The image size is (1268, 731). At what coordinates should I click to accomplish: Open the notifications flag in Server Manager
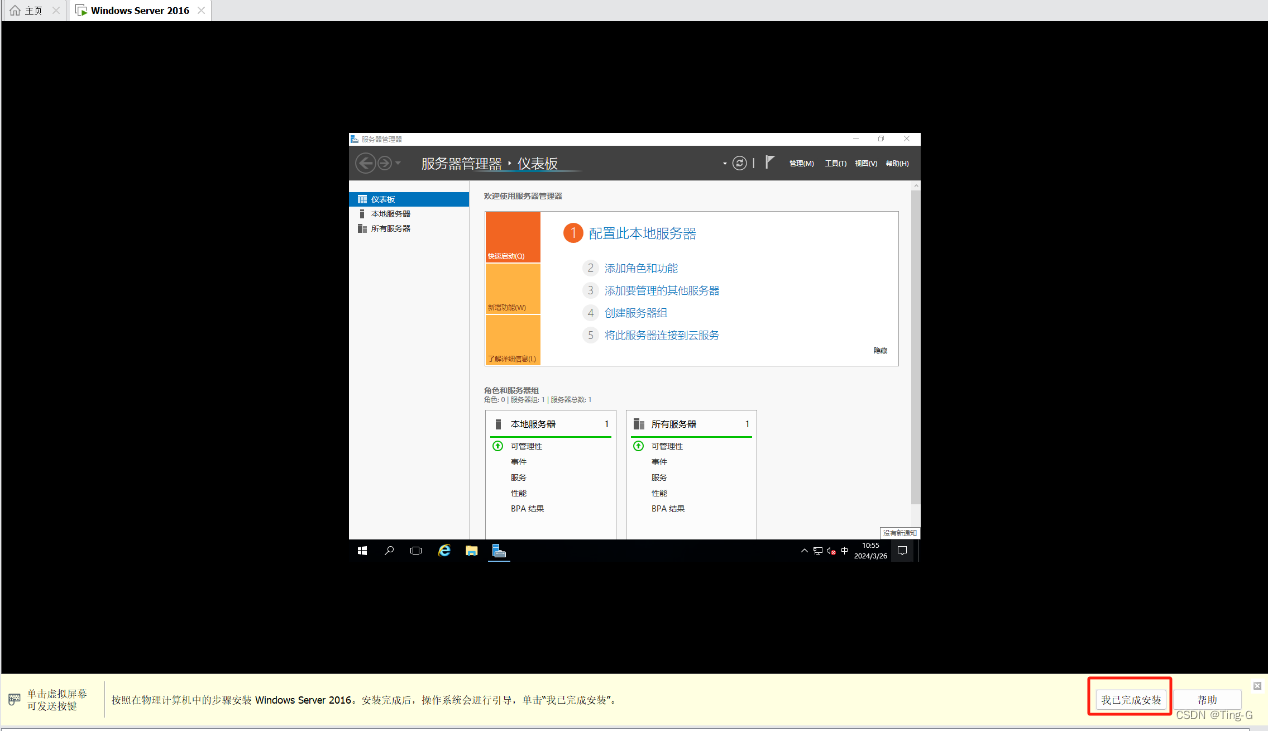(x=770, y=162)
